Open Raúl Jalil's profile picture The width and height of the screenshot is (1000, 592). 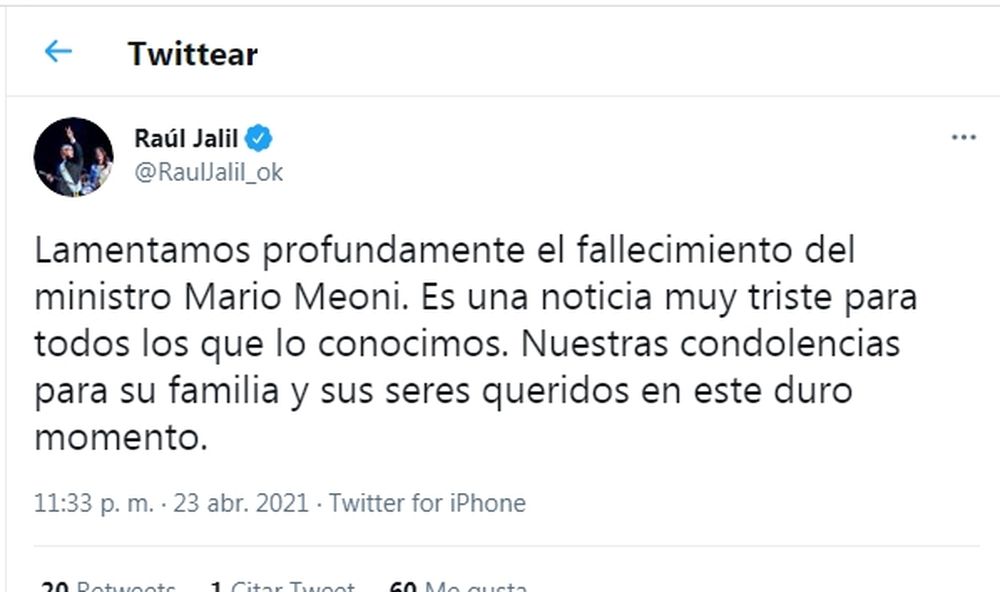(x=73, y=157)
